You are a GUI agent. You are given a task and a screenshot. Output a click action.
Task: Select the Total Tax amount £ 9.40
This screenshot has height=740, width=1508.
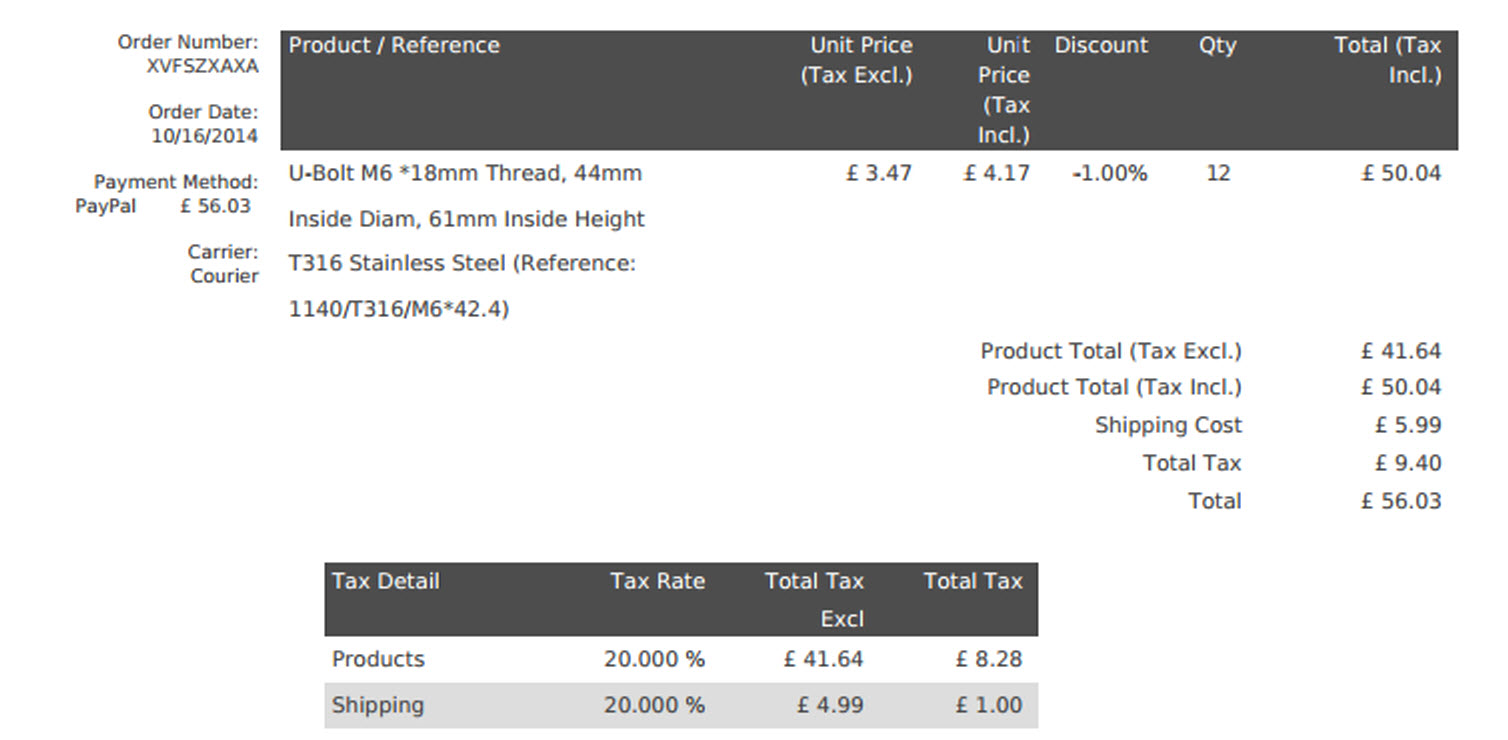pyautogui.click(x=1407, y=463)
